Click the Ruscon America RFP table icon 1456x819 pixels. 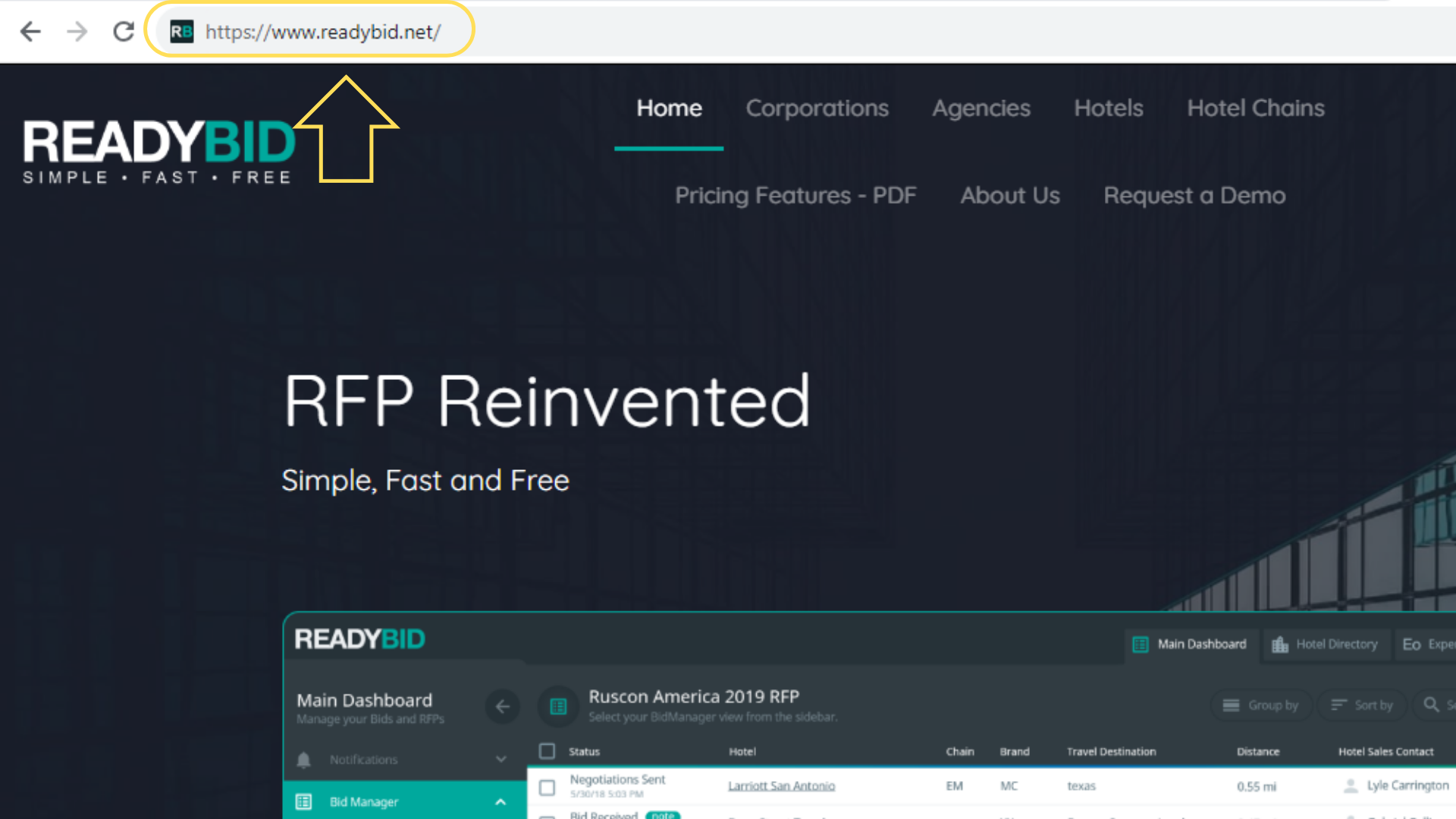[558, 706]
